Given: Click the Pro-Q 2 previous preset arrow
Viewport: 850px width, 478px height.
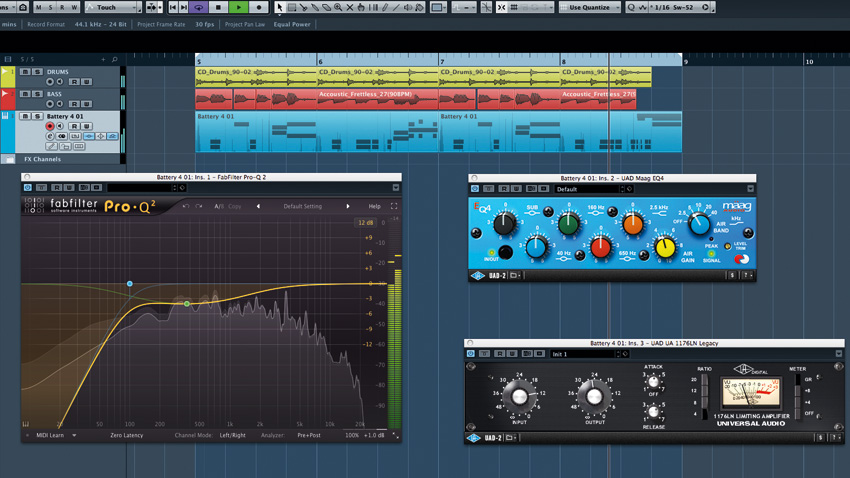Looking at the screenshot, I should point(258,206).
